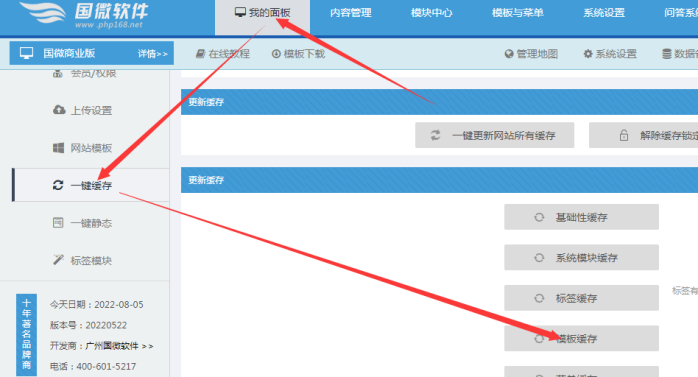Click the 模板下载 download icon
698x377 pixels.
[x=276, y=54]
